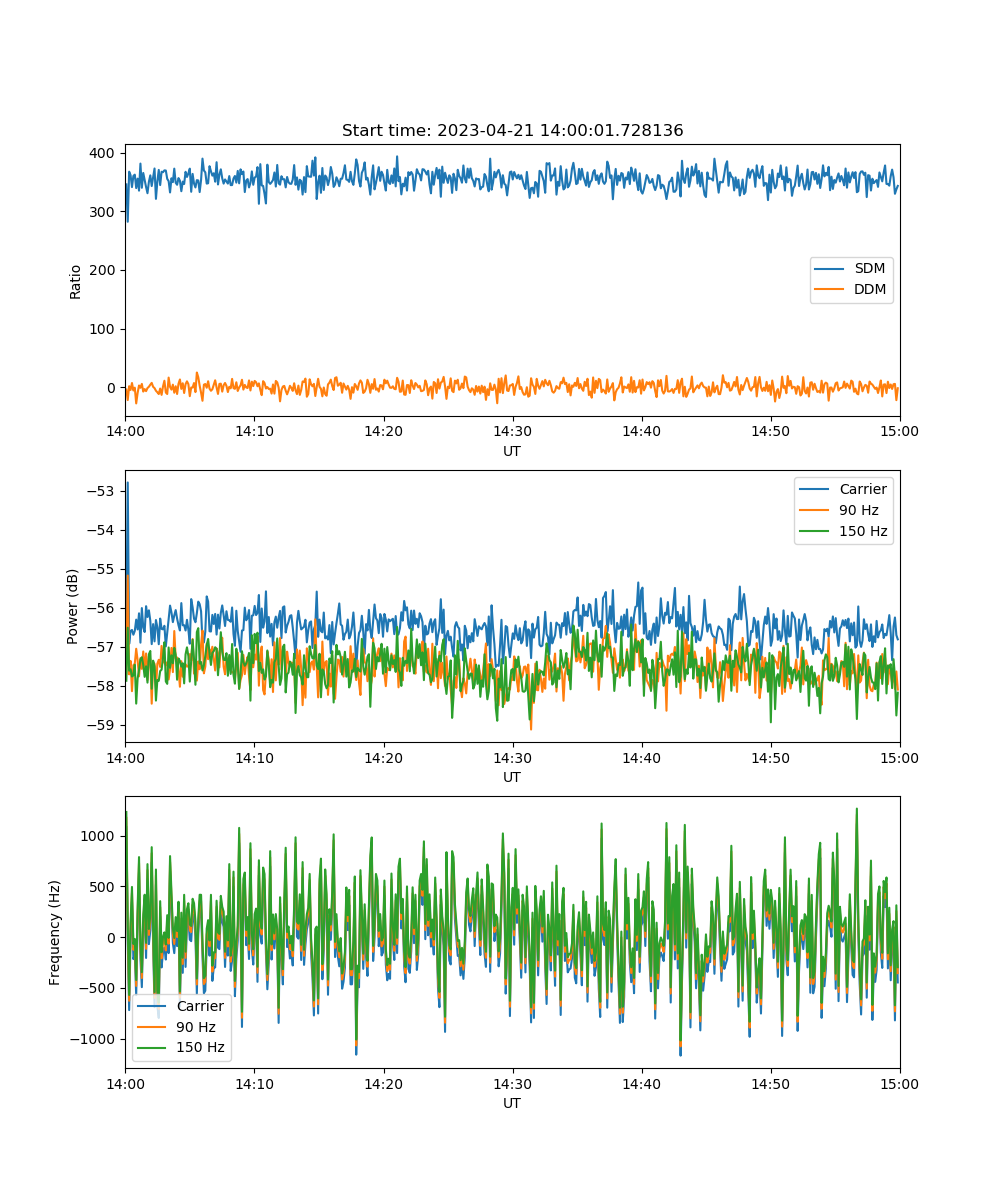Click the UT label under the power plot

[x=512, y=777]
